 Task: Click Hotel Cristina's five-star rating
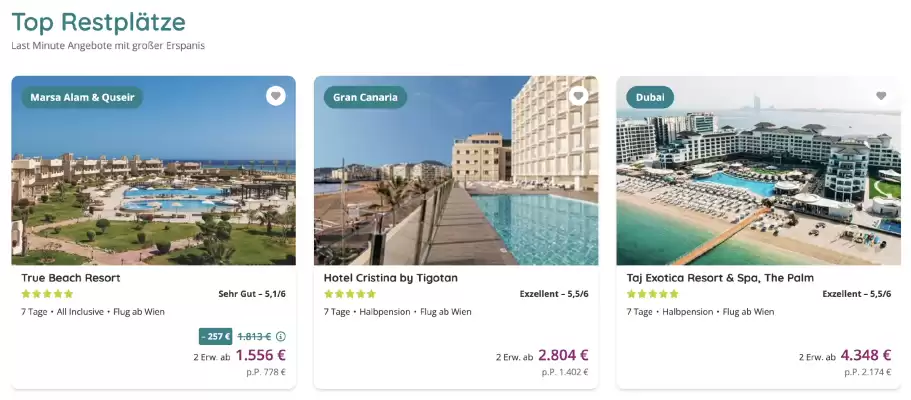350,294
